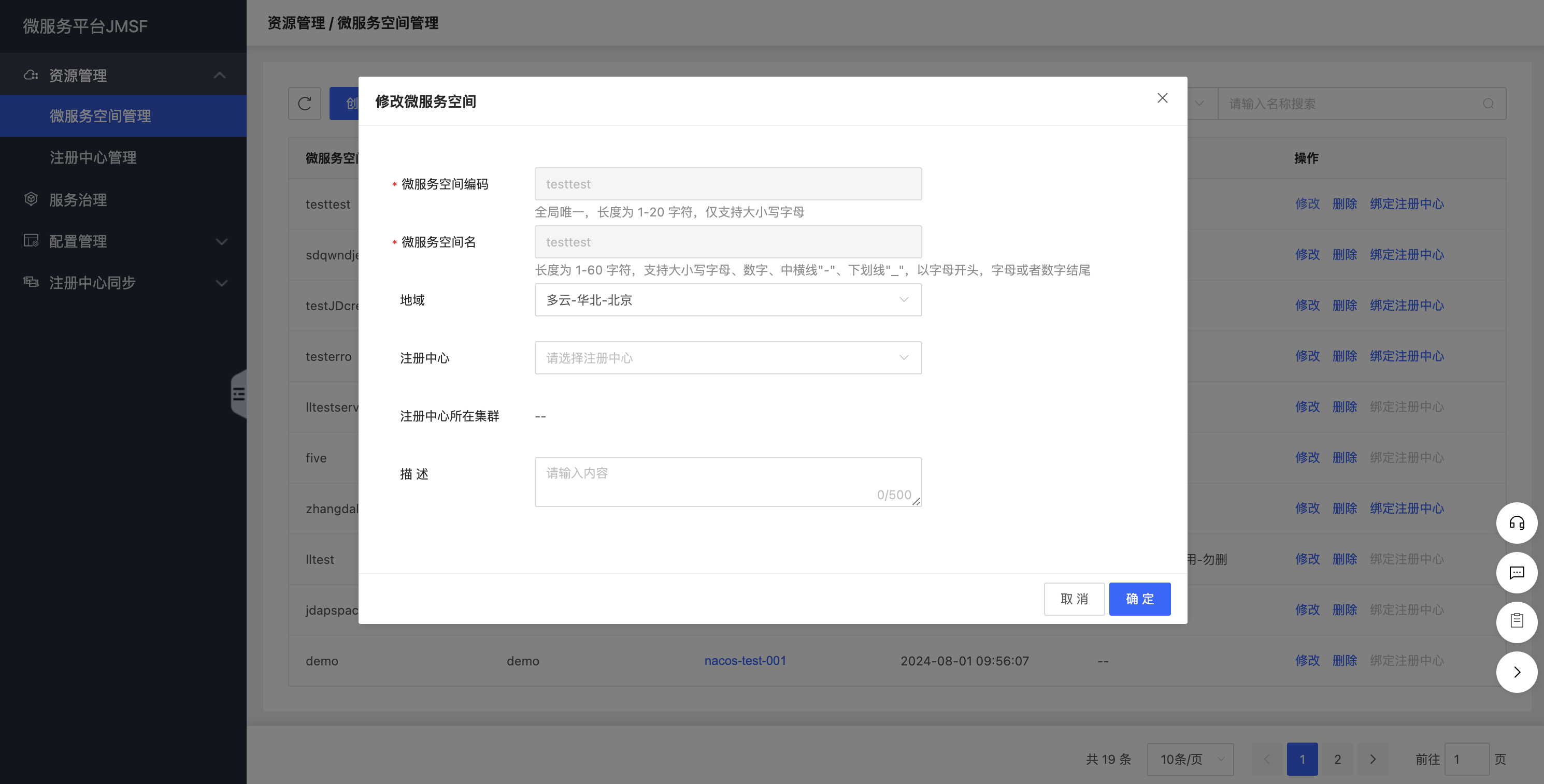Click 删除 for the lltest row

[1345, 559]
